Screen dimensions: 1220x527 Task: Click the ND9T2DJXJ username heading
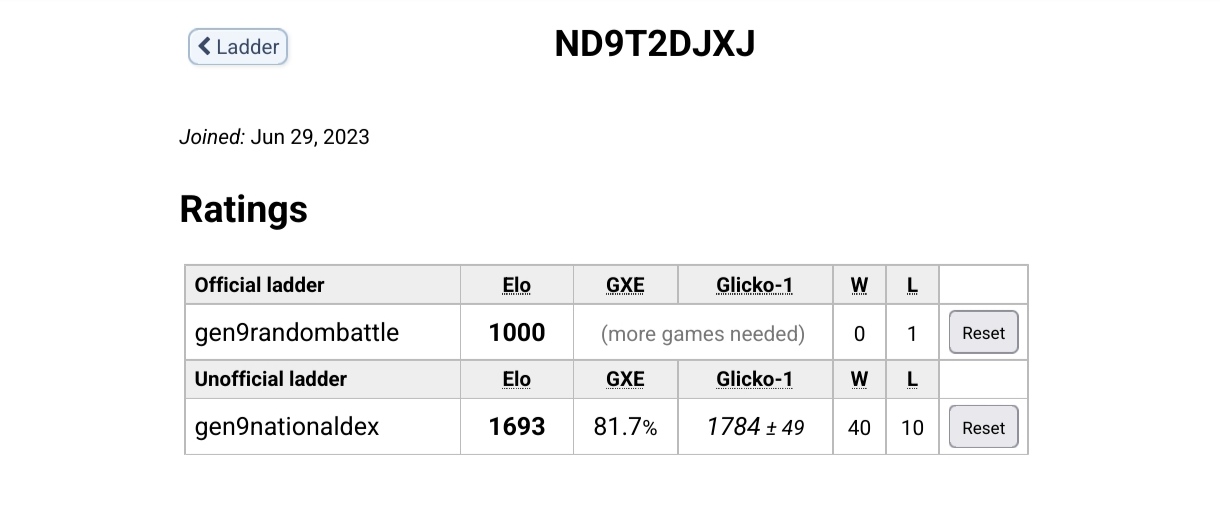[655, 44]
